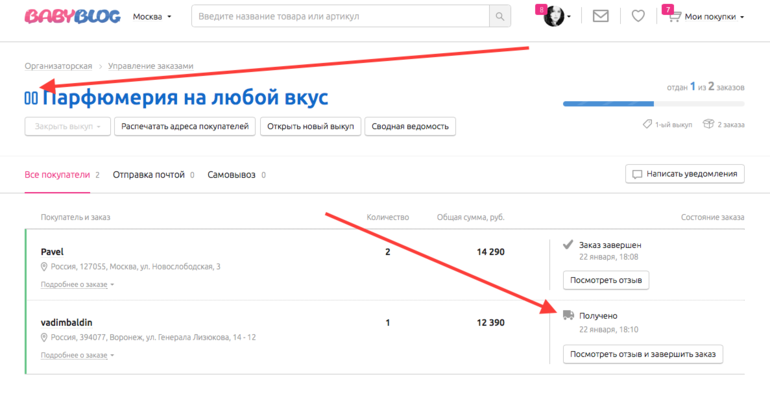This screenshot has width=770, height=416.
Task: Expand Подробнее о заказе for Pavel
Action: tap(77, 285)
